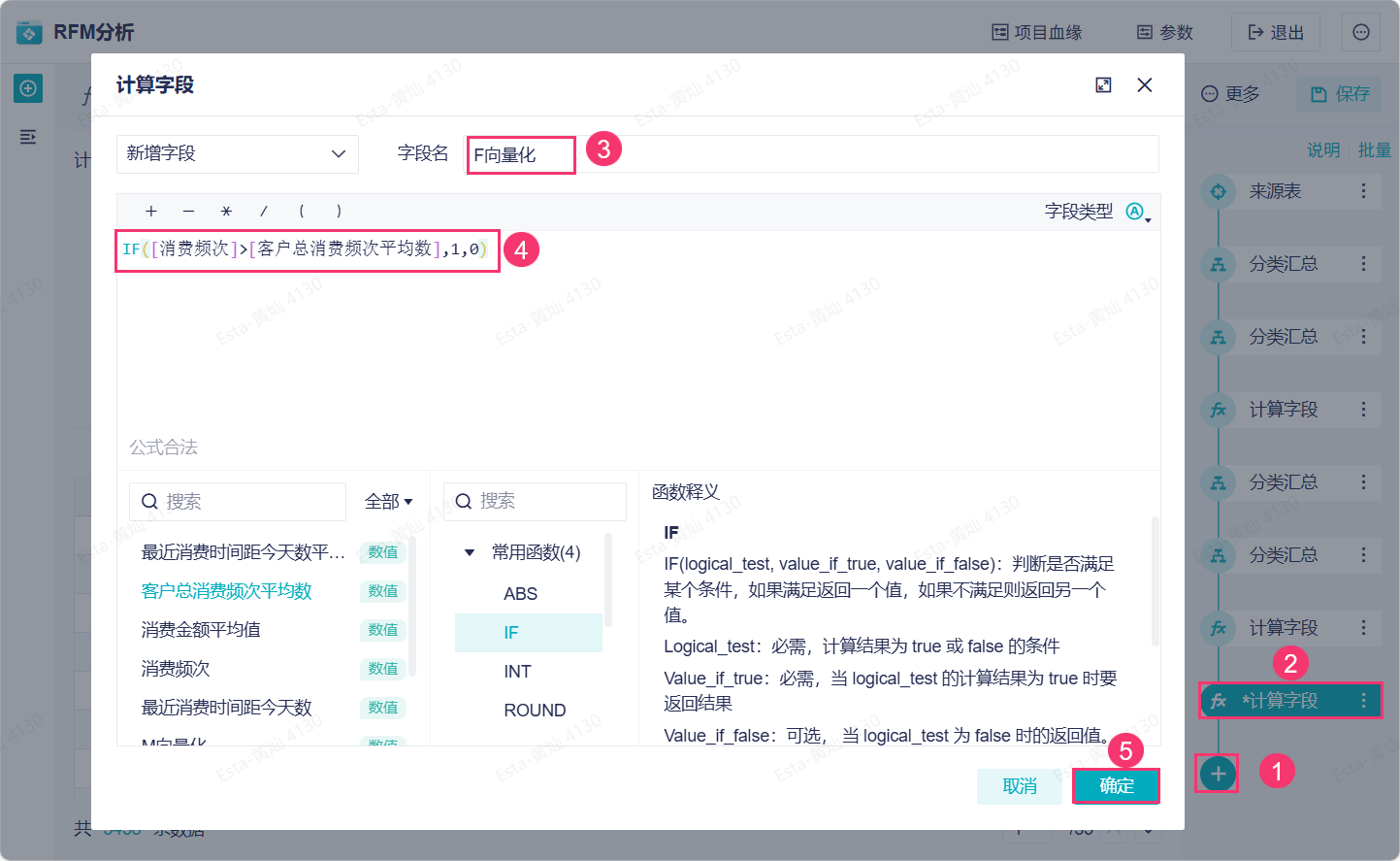
Task: Insert the divide operator into formula
Action: tap(263, 211)
